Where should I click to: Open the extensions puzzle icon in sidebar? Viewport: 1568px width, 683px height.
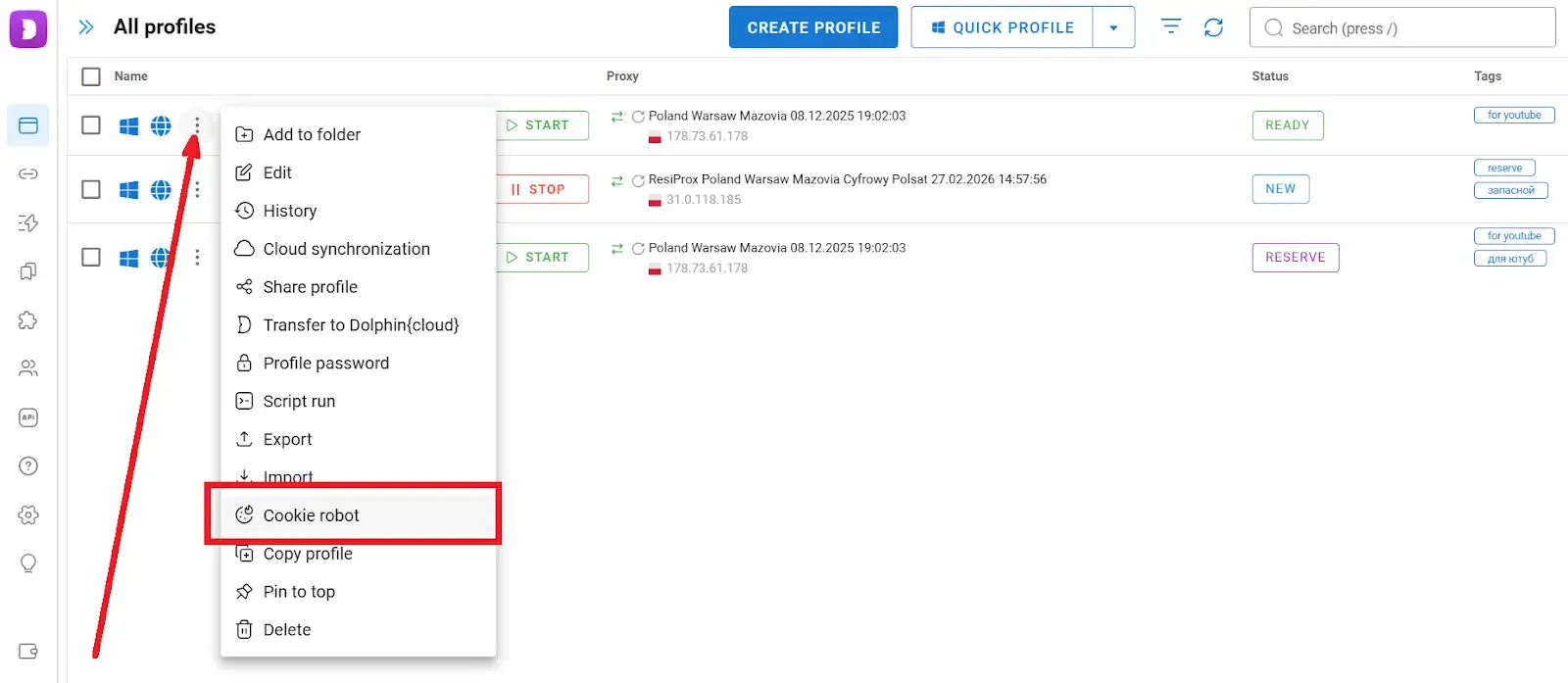tap(28, 320)
